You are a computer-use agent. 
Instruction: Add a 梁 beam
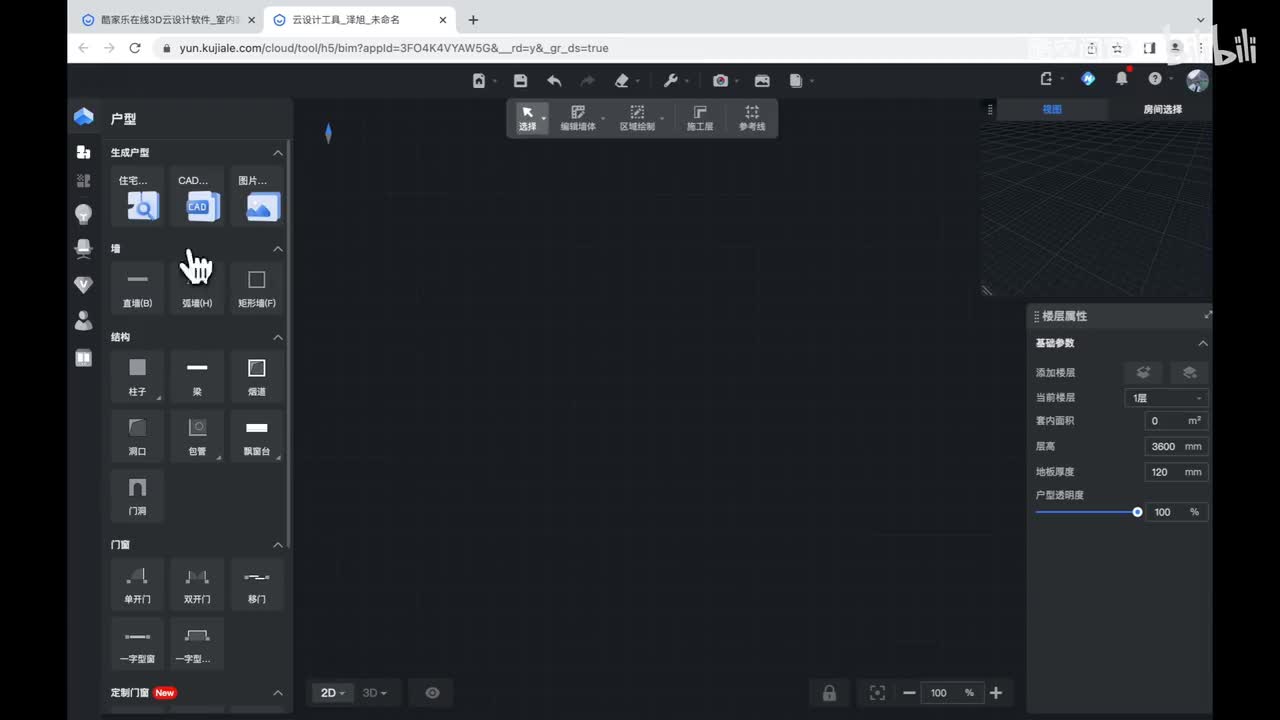pyautogui.click(x=197, y=377)
